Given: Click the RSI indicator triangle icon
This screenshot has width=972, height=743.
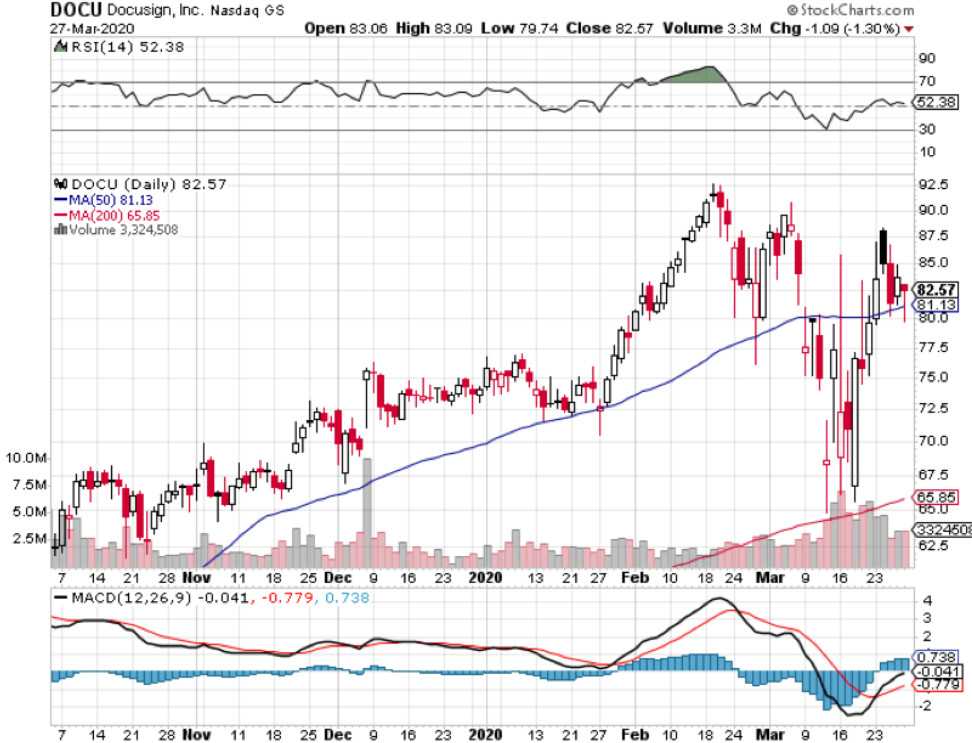Looking at the screenshot, I should [61, 46].
